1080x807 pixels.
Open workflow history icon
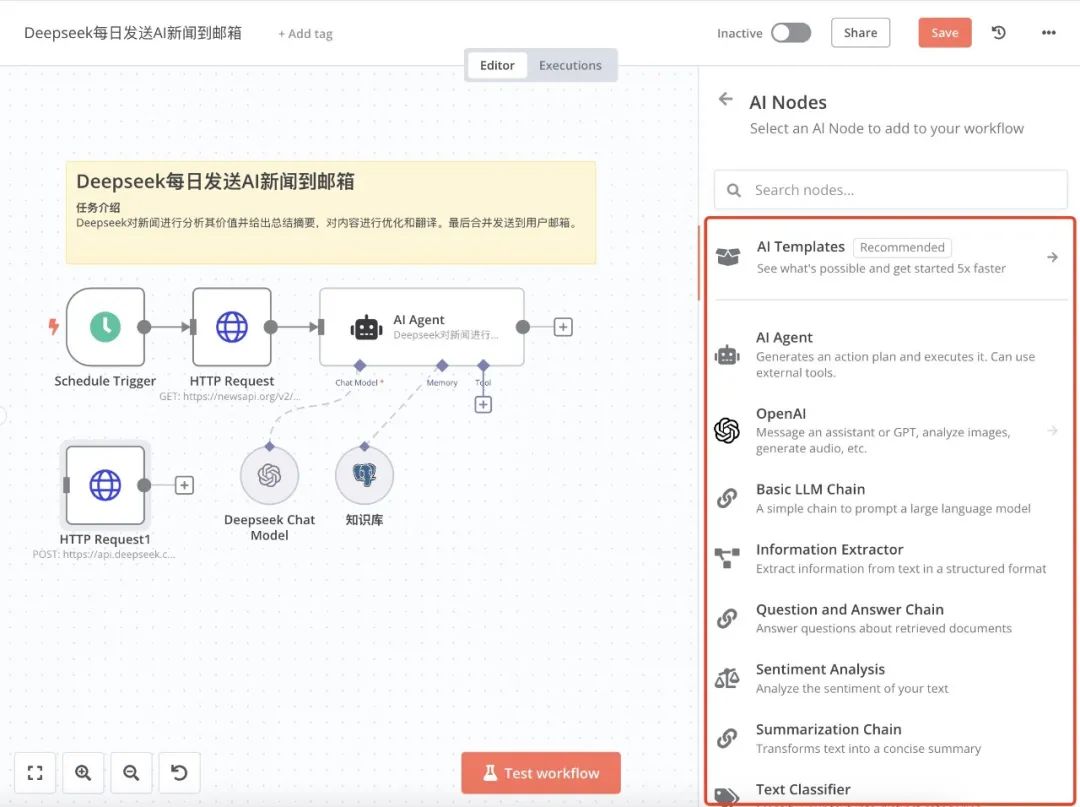coord(999,32)
